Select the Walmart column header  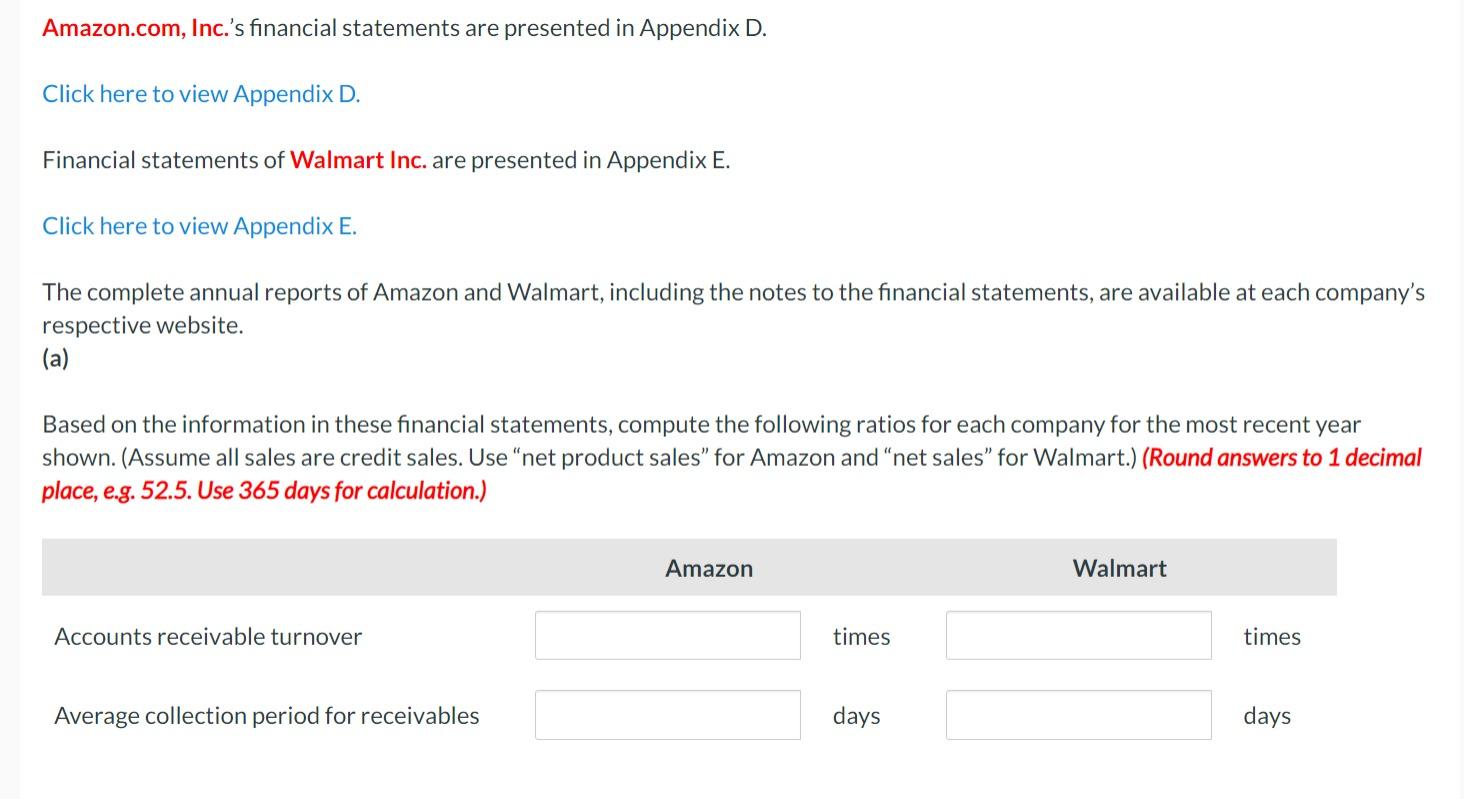coord(1118,567)
